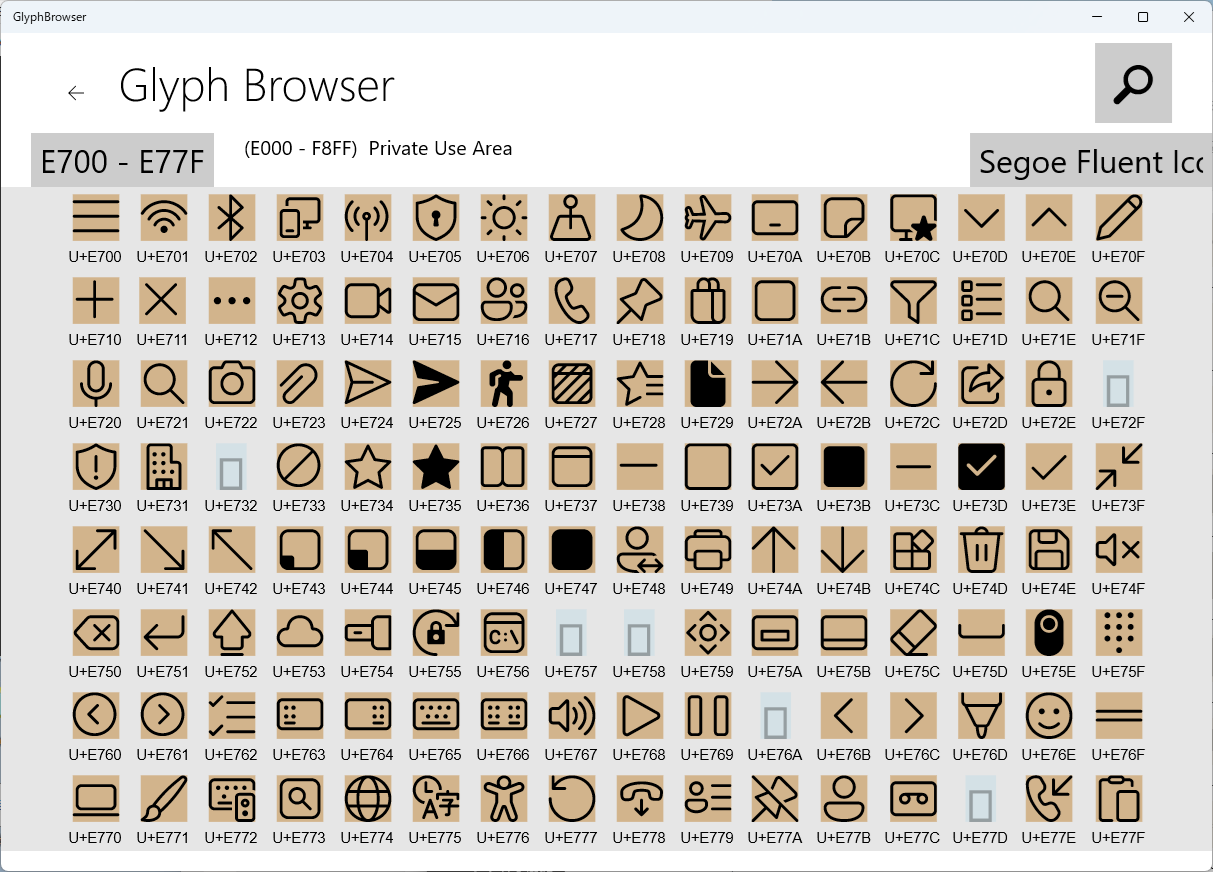Viewport: 1213px width, 872px height.
Task: Select the pin glyph U+E718
Action: [640, 301]
